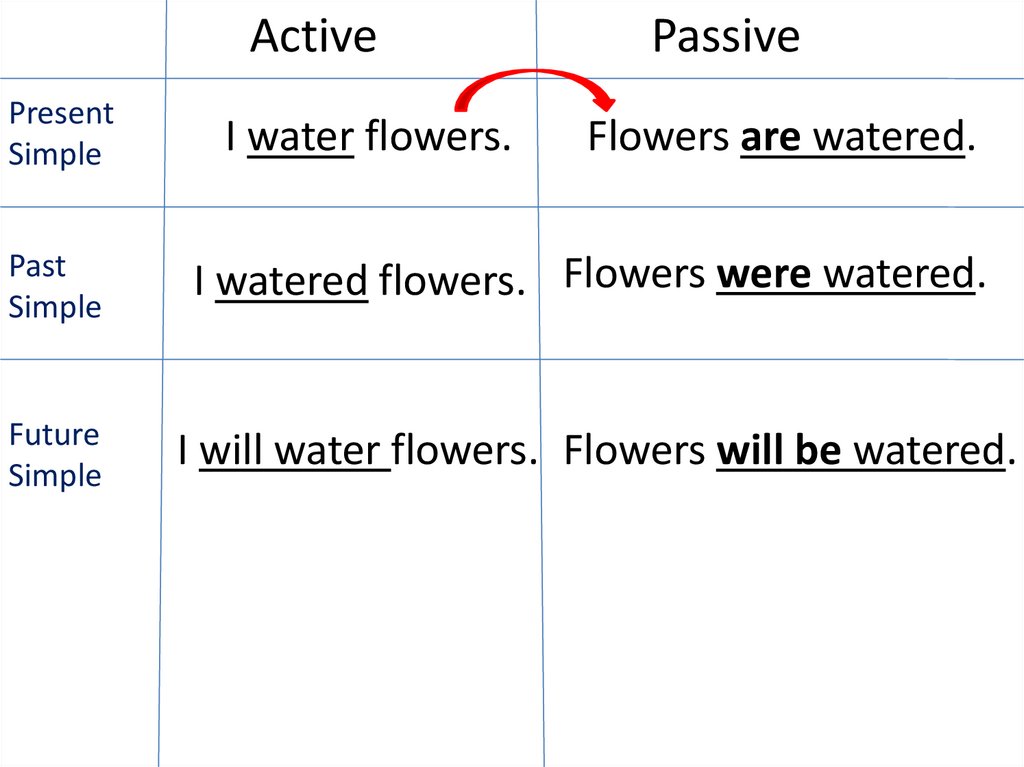
Task: Click the bold word "were"
Action: [764, 274]
